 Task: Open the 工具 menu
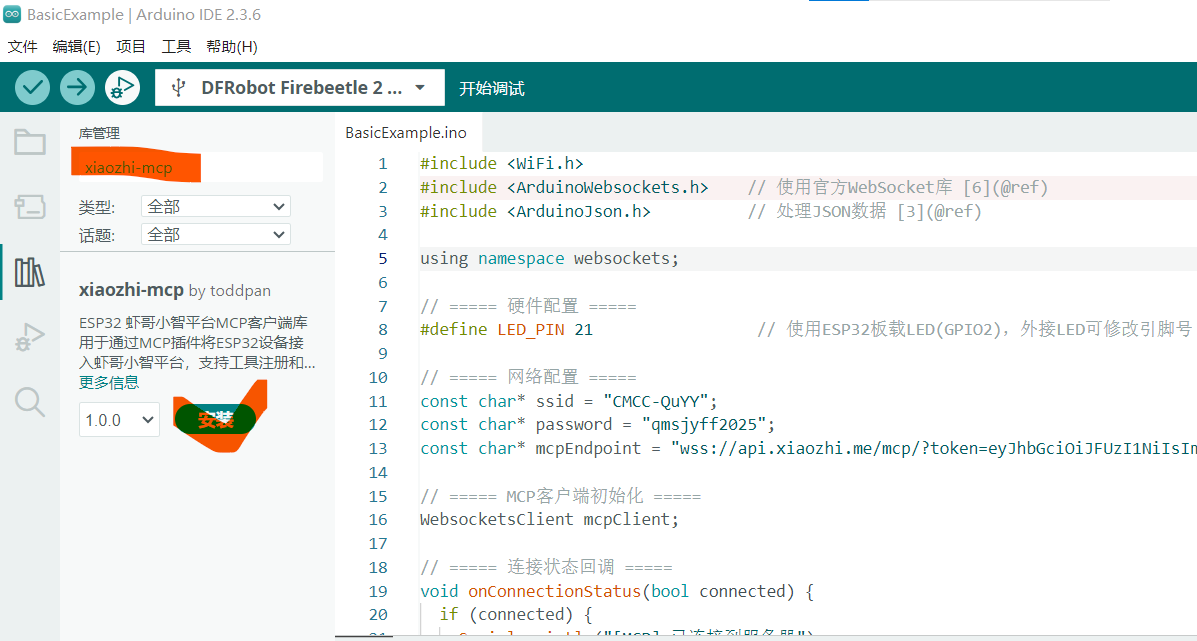pos(176,47)
